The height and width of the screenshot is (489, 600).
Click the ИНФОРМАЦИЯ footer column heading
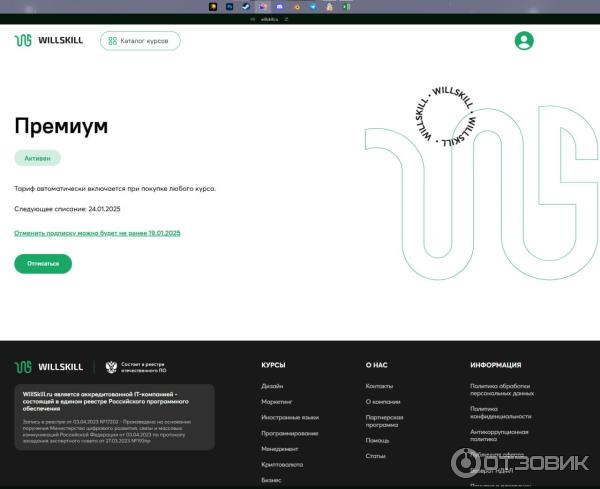pyautogui.click(x=496, y=365)
